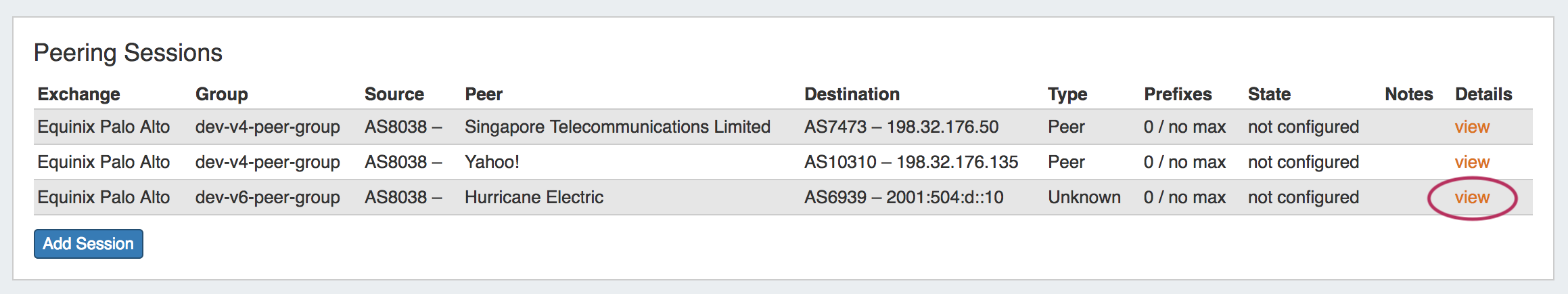Open circled view link for Hurricane Electric
1568x294 pixels.
[1472, 198]
